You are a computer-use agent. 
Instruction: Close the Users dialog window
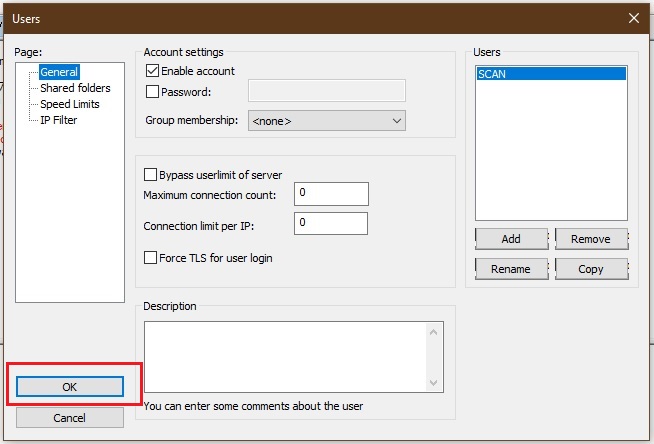[x=633, y=17]
